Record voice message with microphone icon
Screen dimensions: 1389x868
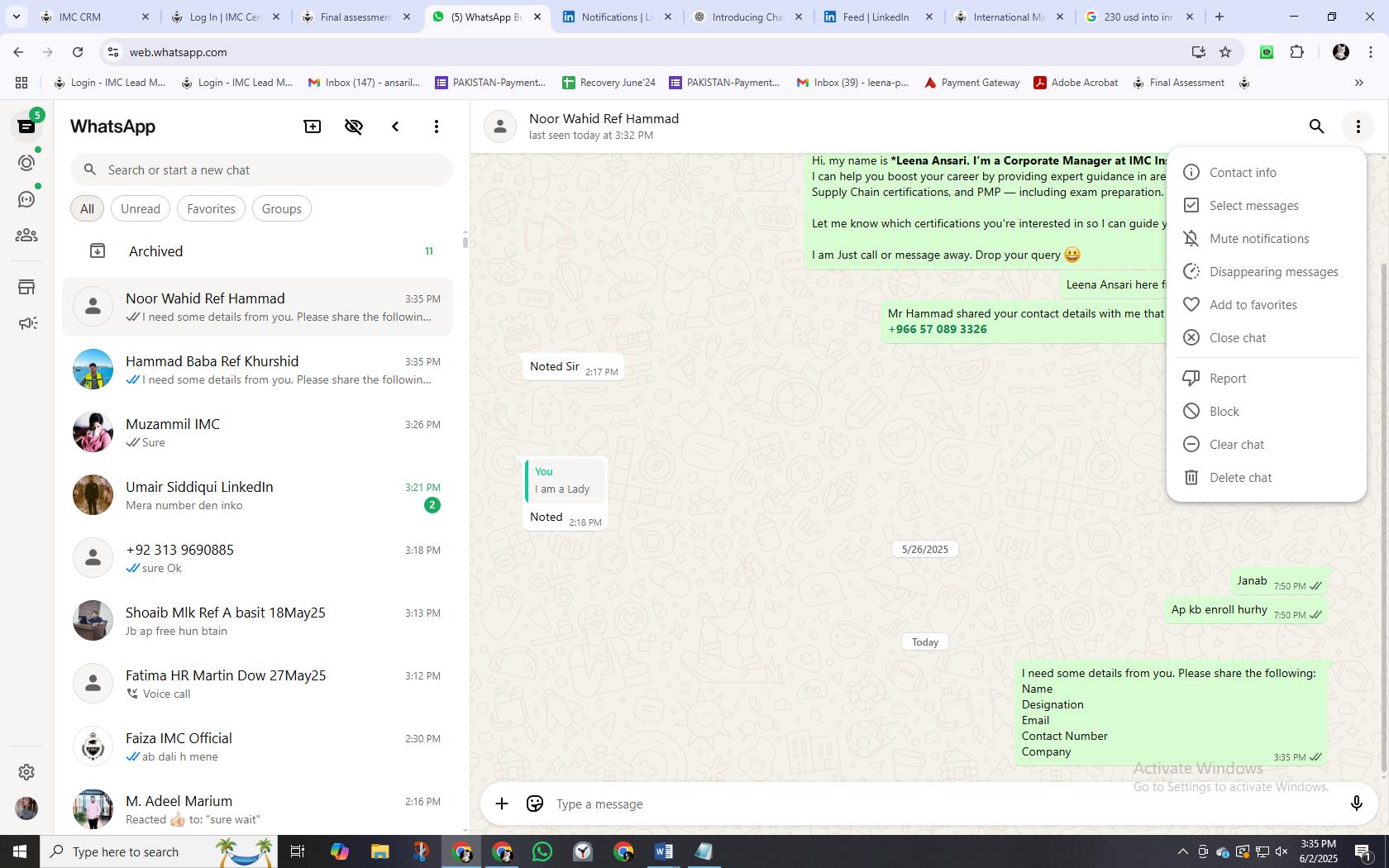tap(1356, 804)
